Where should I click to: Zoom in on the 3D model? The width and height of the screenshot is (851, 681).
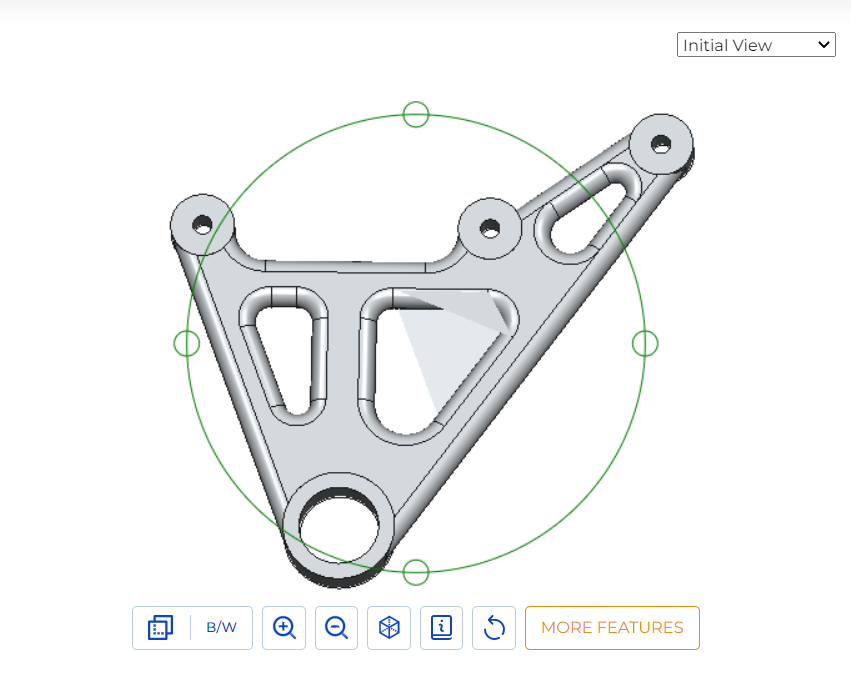pos(284,628)
